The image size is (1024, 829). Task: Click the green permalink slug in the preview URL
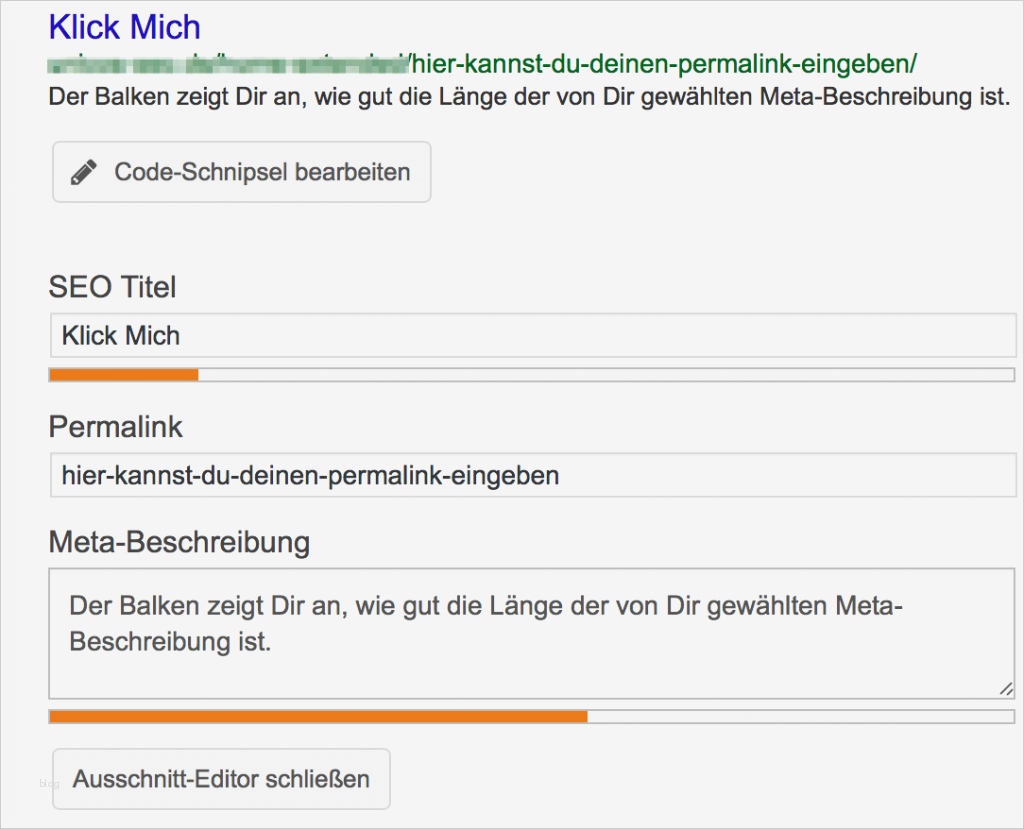663,64
